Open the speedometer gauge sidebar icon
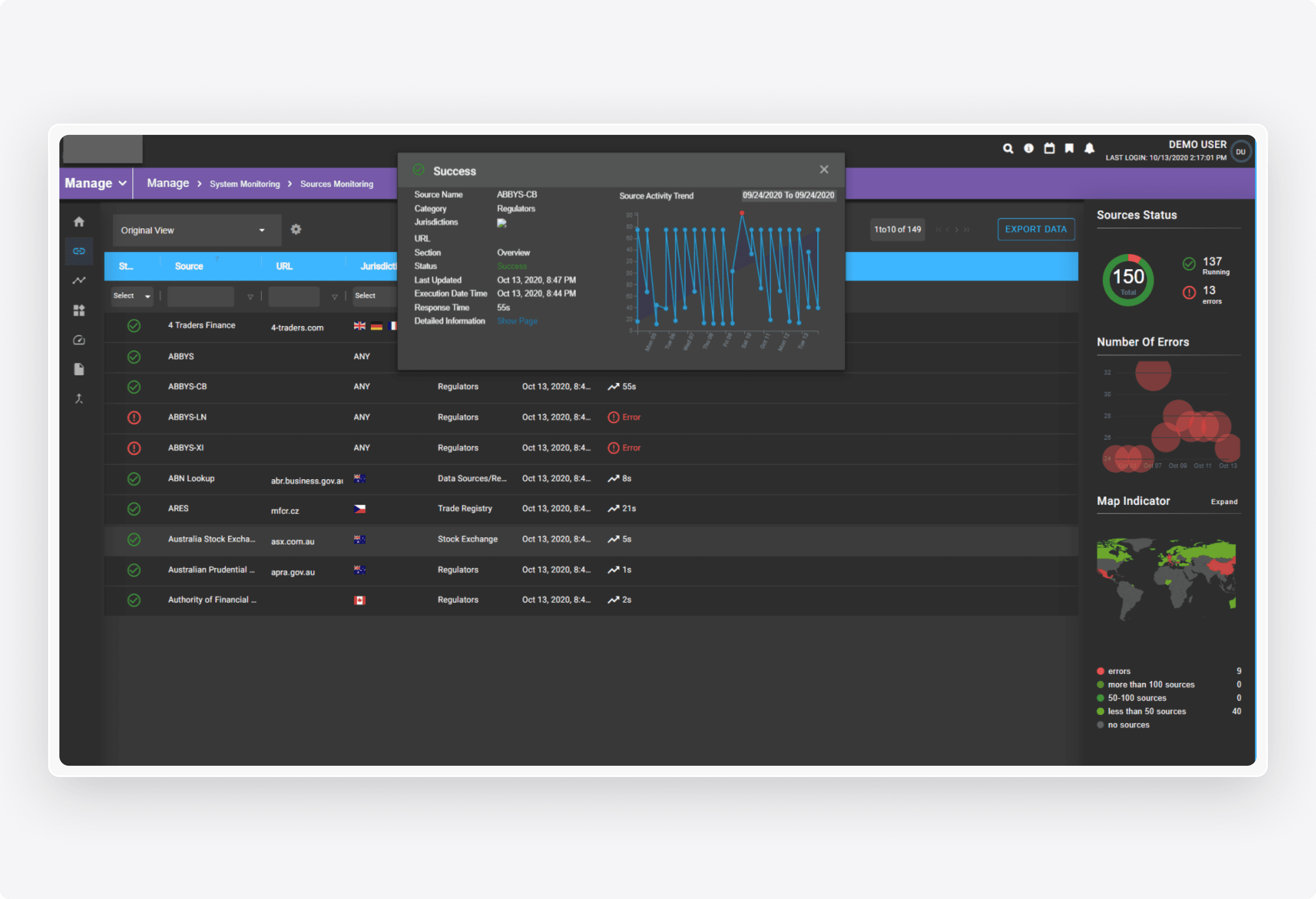1316x899 pixels. [x=79, y=340]
